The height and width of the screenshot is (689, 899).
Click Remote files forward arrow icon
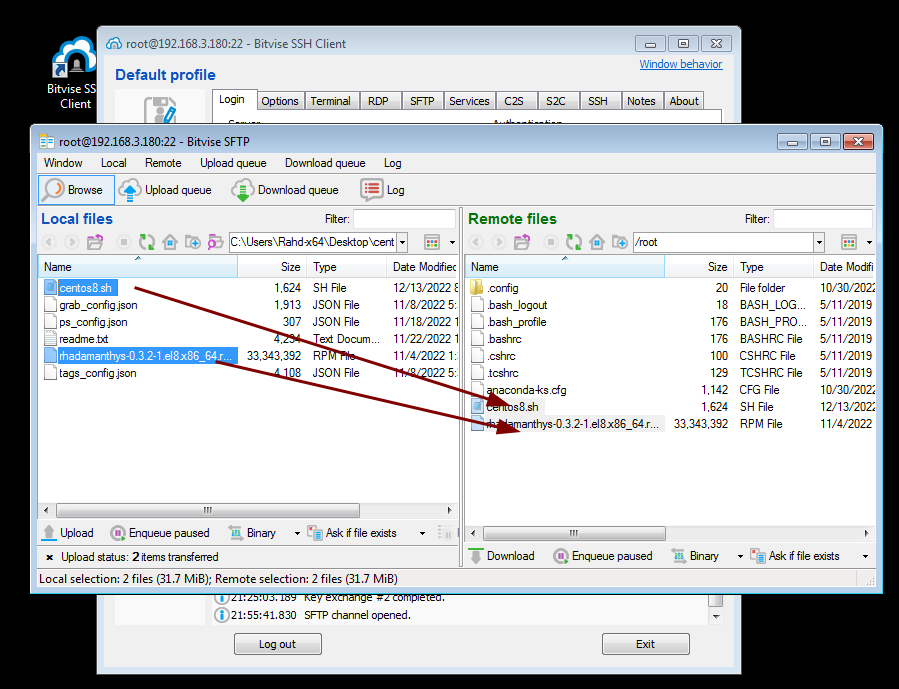click(x=498, y=242)
